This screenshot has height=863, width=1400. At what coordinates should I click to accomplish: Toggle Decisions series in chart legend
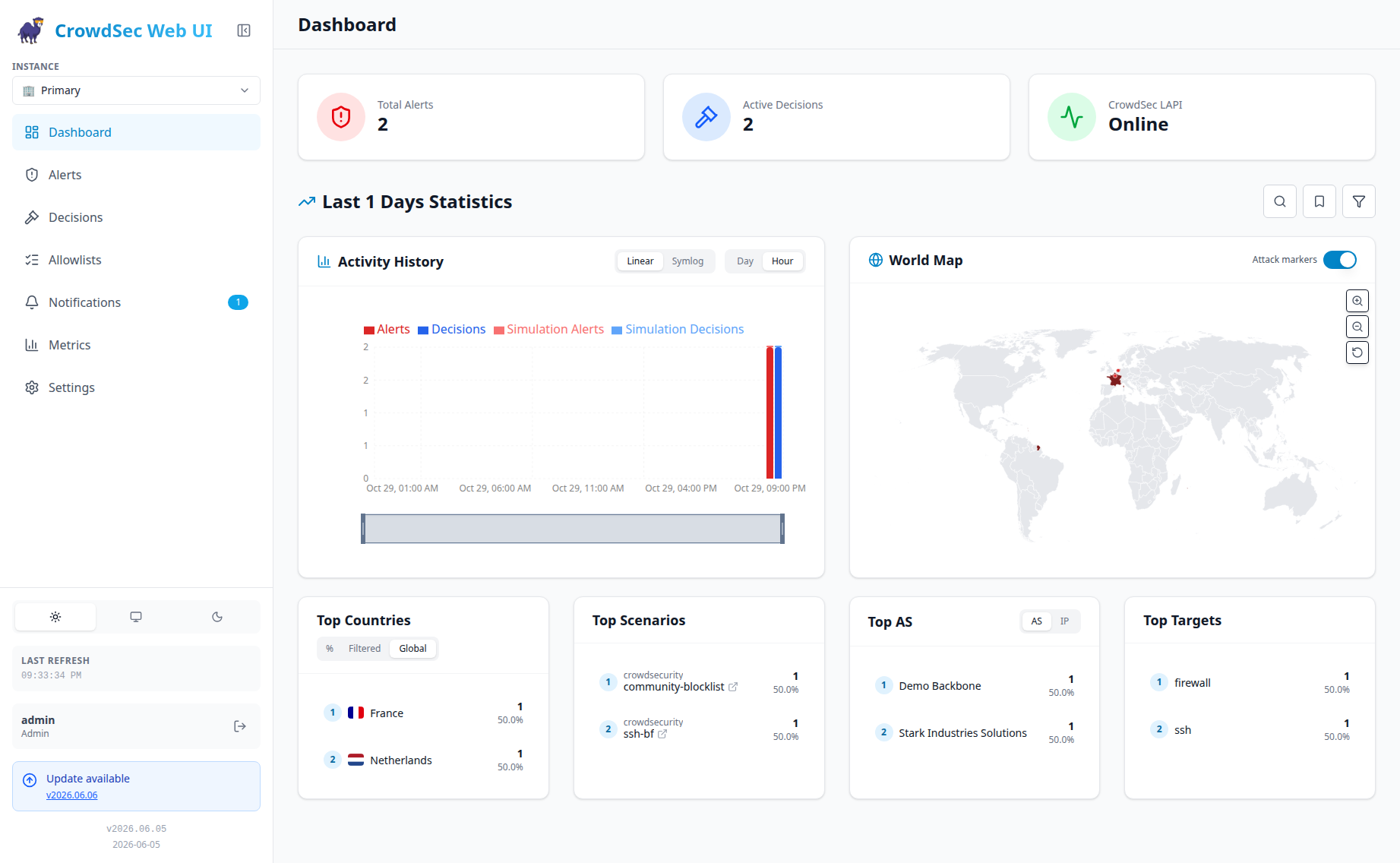[451, 329]
